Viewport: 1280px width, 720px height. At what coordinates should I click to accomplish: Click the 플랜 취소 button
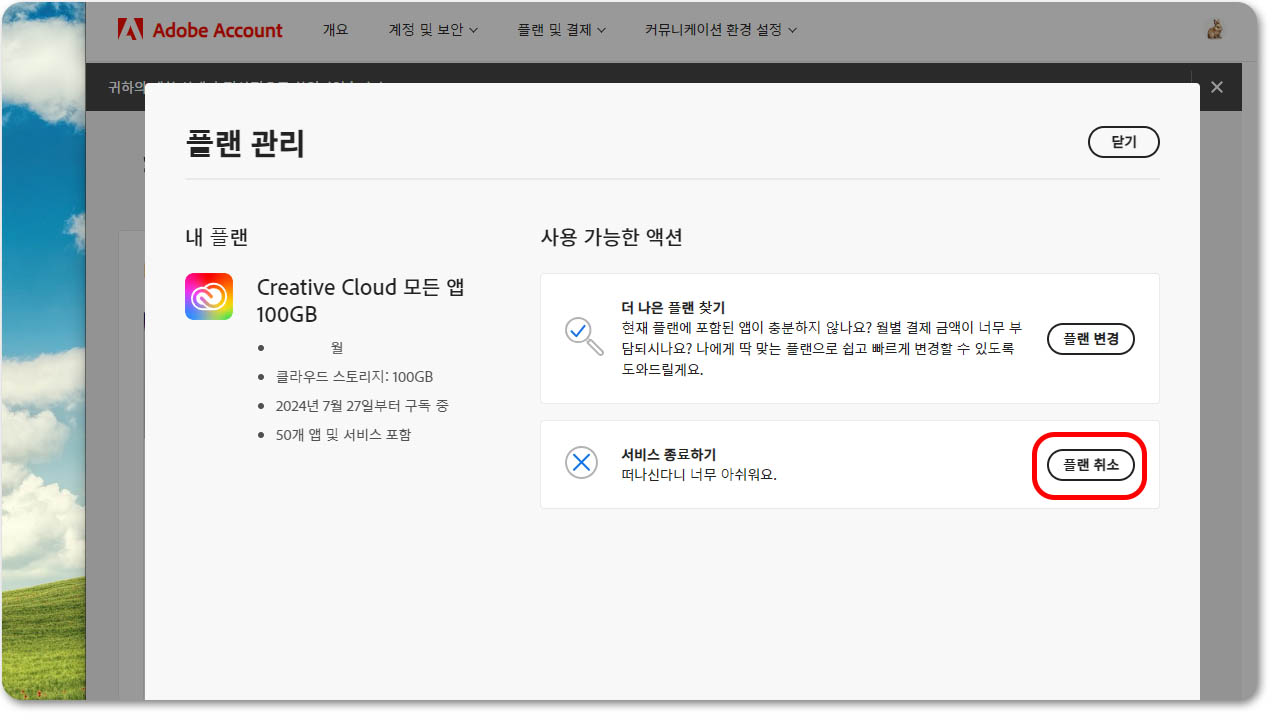(x=1091, y=465)
